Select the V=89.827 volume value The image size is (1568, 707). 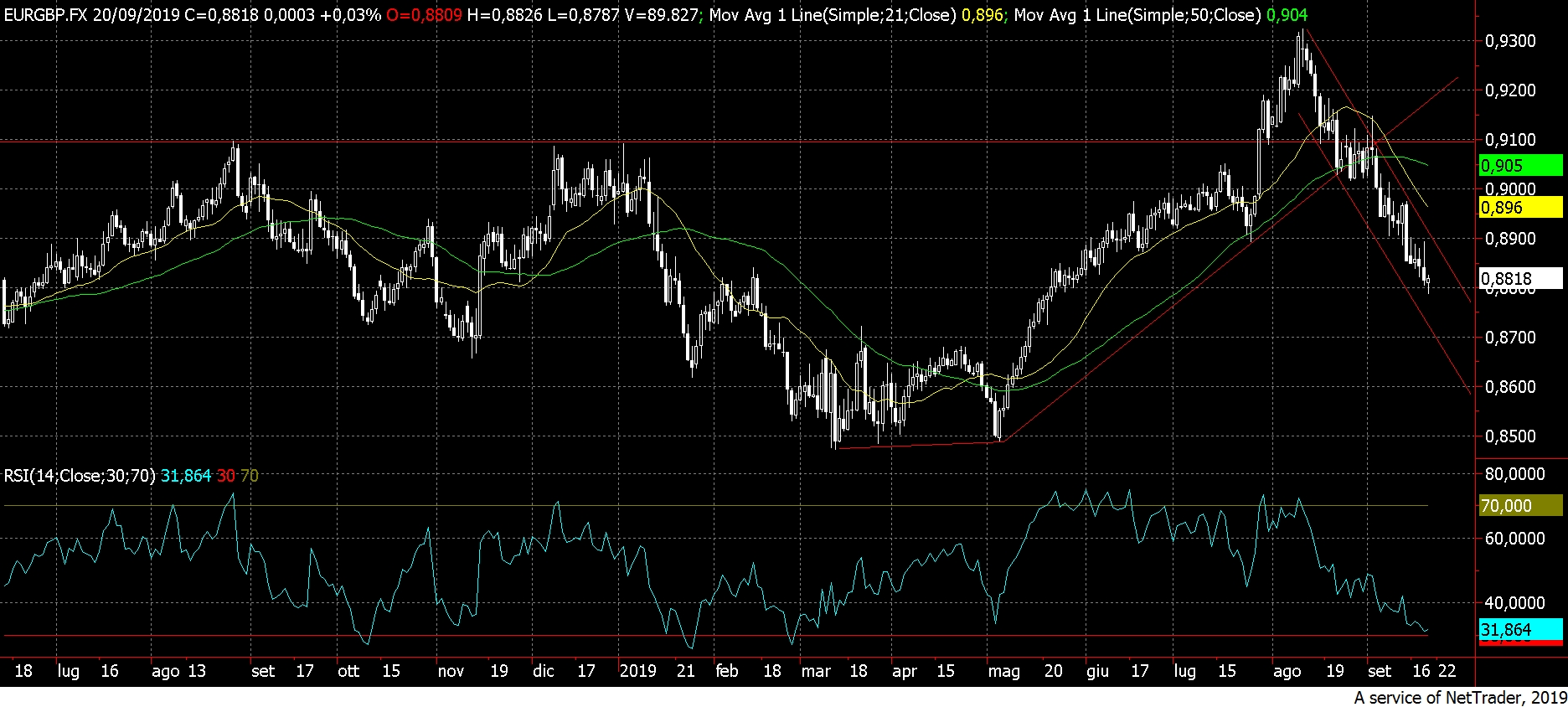[661, 15]
